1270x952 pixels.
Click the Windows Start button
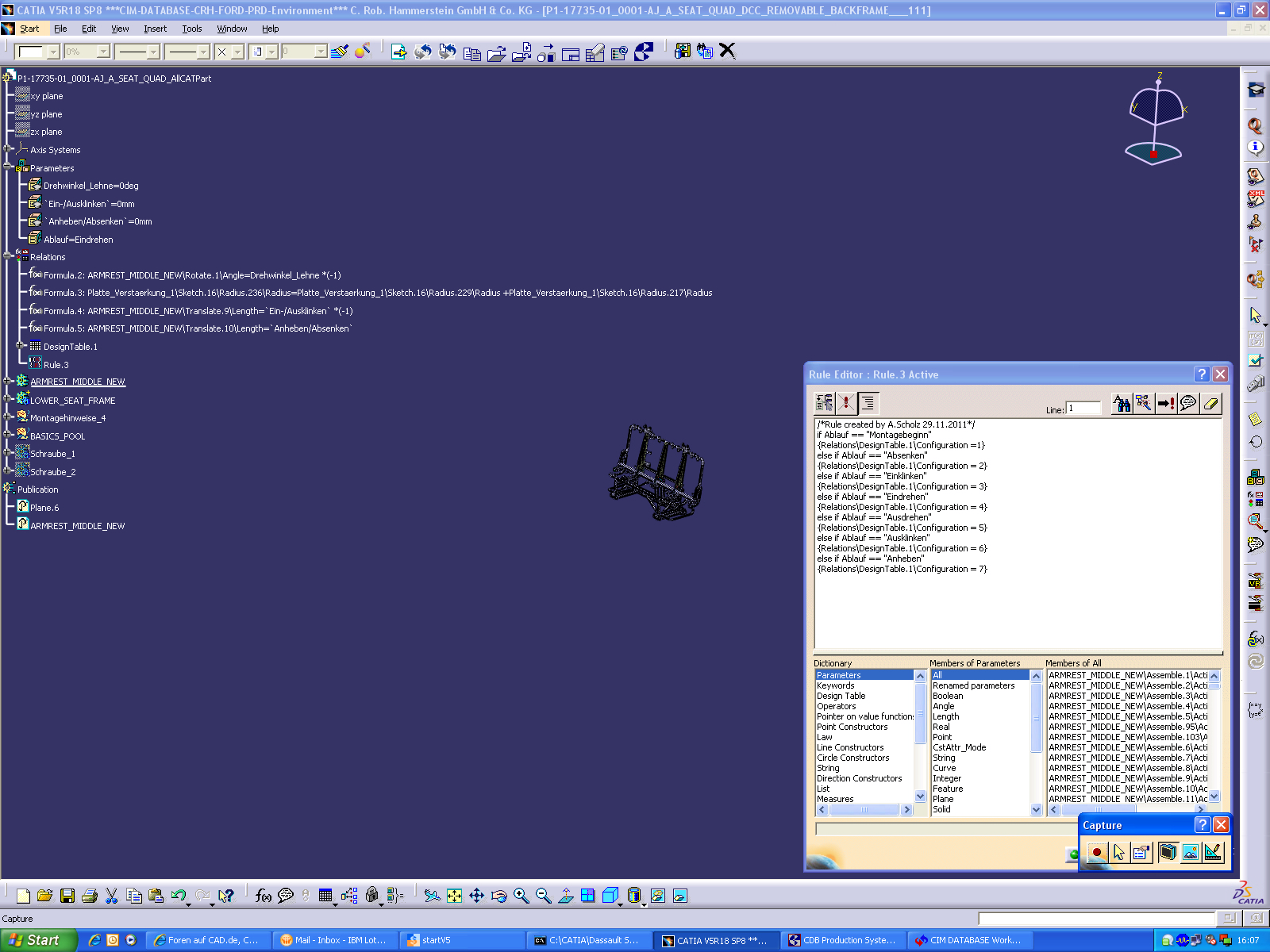coord(38,940)
